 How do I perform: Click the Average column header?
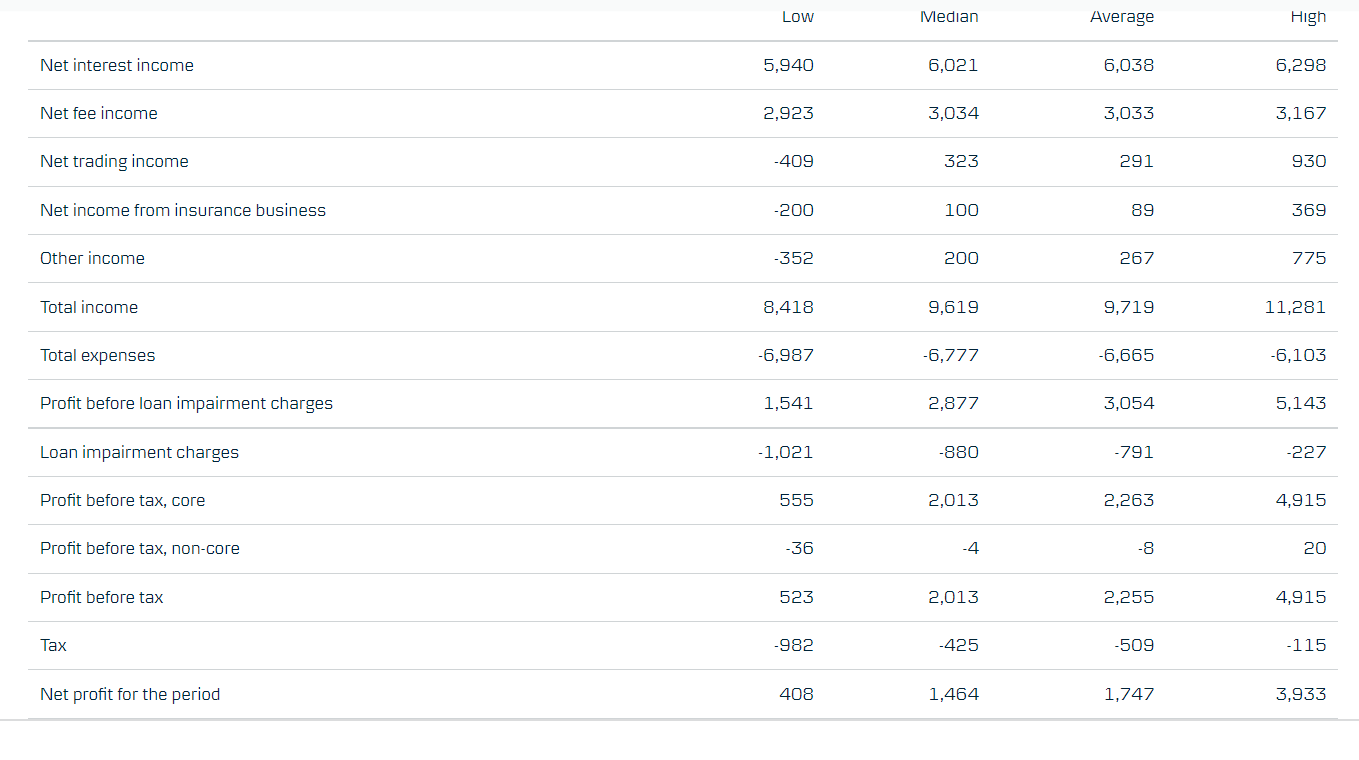click(1121, 16)
